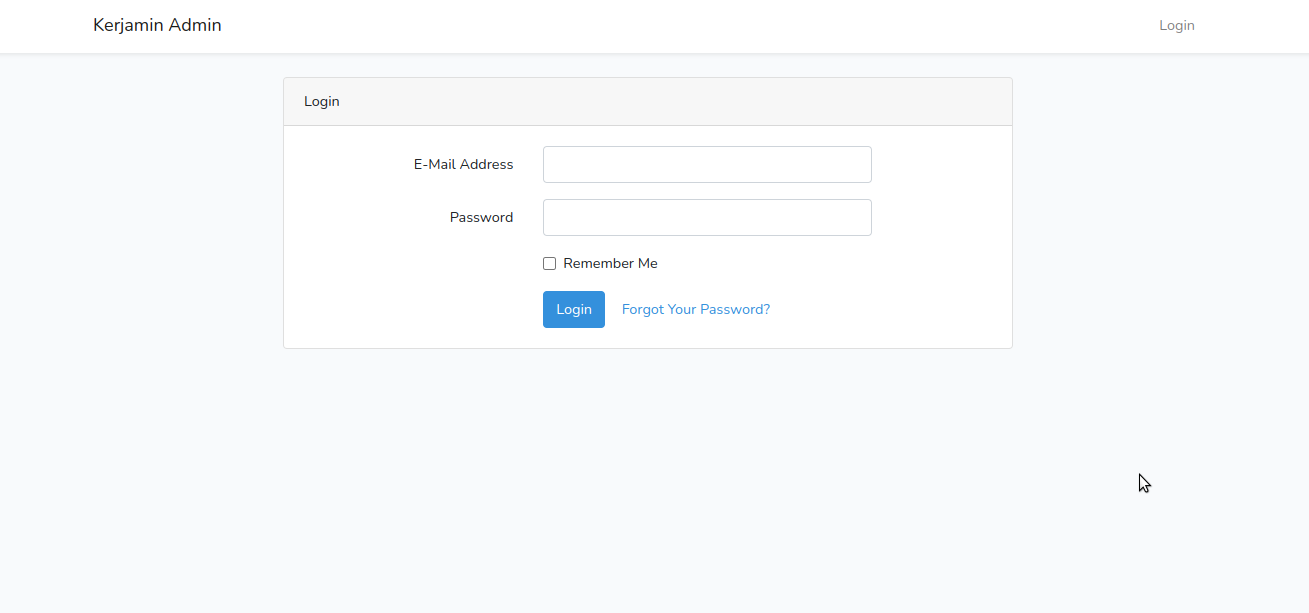Click the Login panel title text
The height and width of the screenshot is (613, 1309).
click(x=321, y=101)
